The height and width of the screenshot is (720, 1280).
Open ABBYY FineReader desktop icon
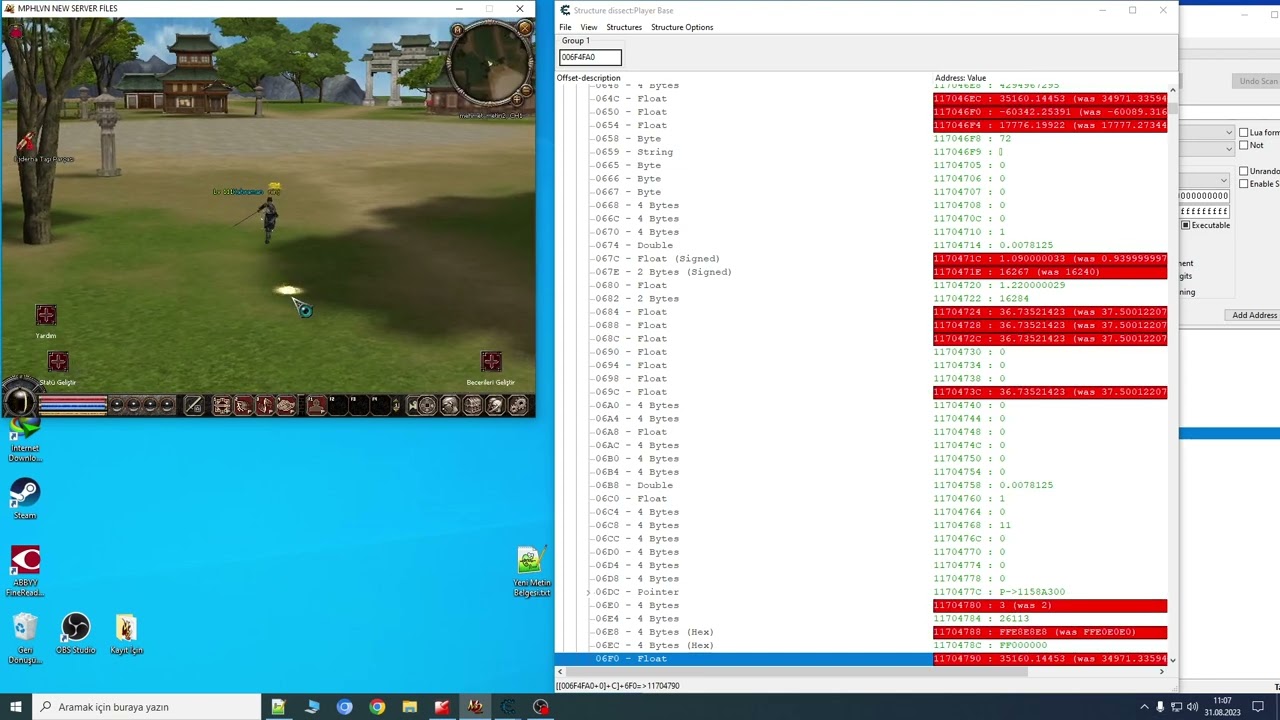coord(25,571)
